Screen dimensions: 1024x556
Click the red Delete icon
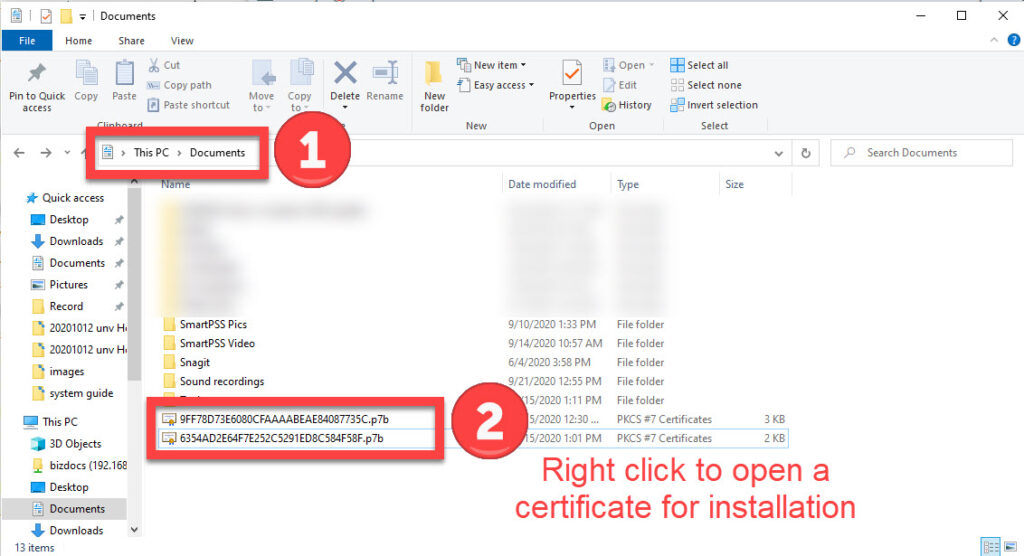point(345,74)
